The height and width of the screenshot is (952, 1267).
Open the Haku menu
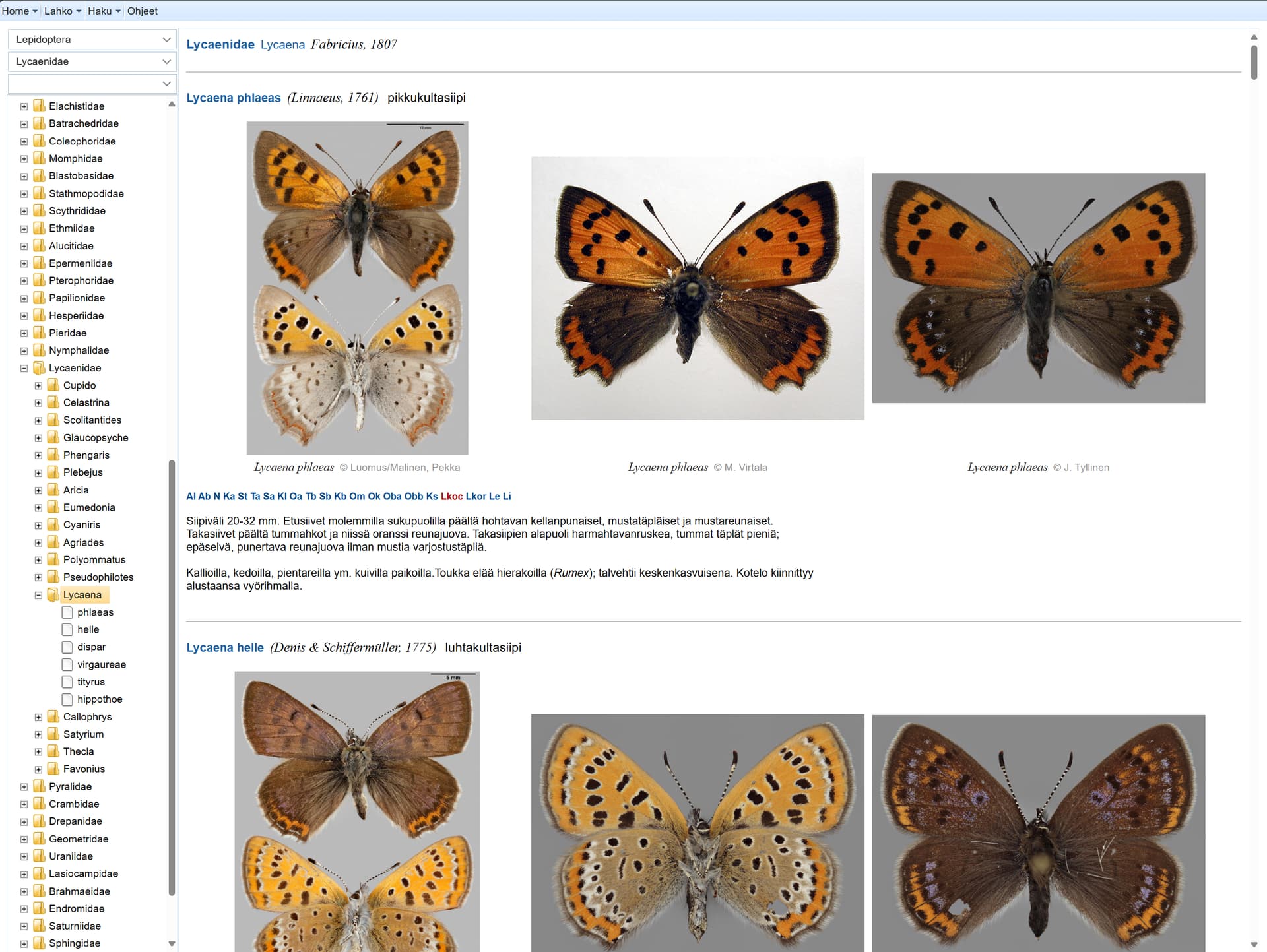[104, 11]
